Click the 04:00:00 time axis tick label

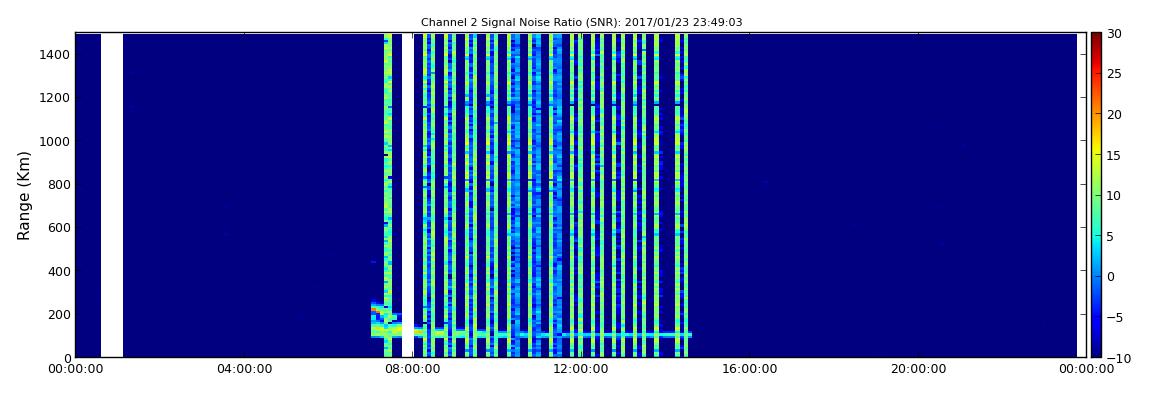point(244,369)
